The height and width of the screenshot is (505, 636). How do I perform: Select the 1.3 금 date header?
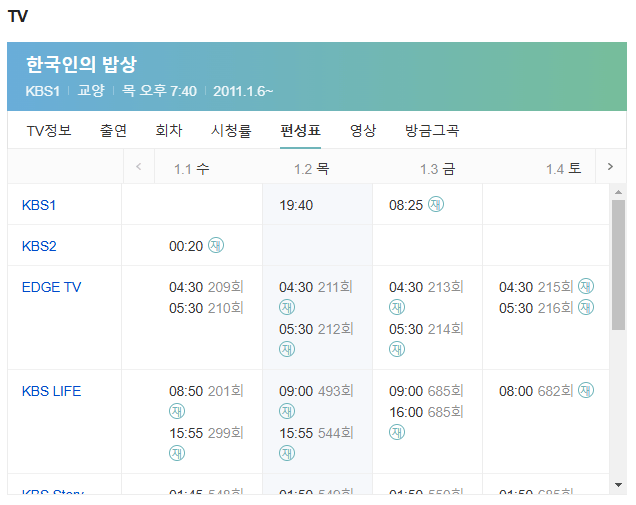click(x=437, y=169)
